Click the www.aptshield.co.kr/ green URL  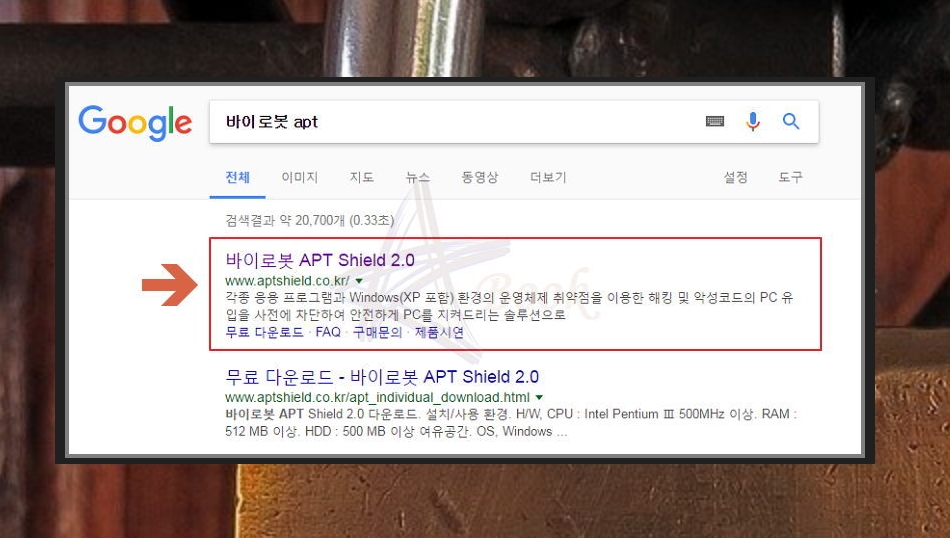[287, 281]
